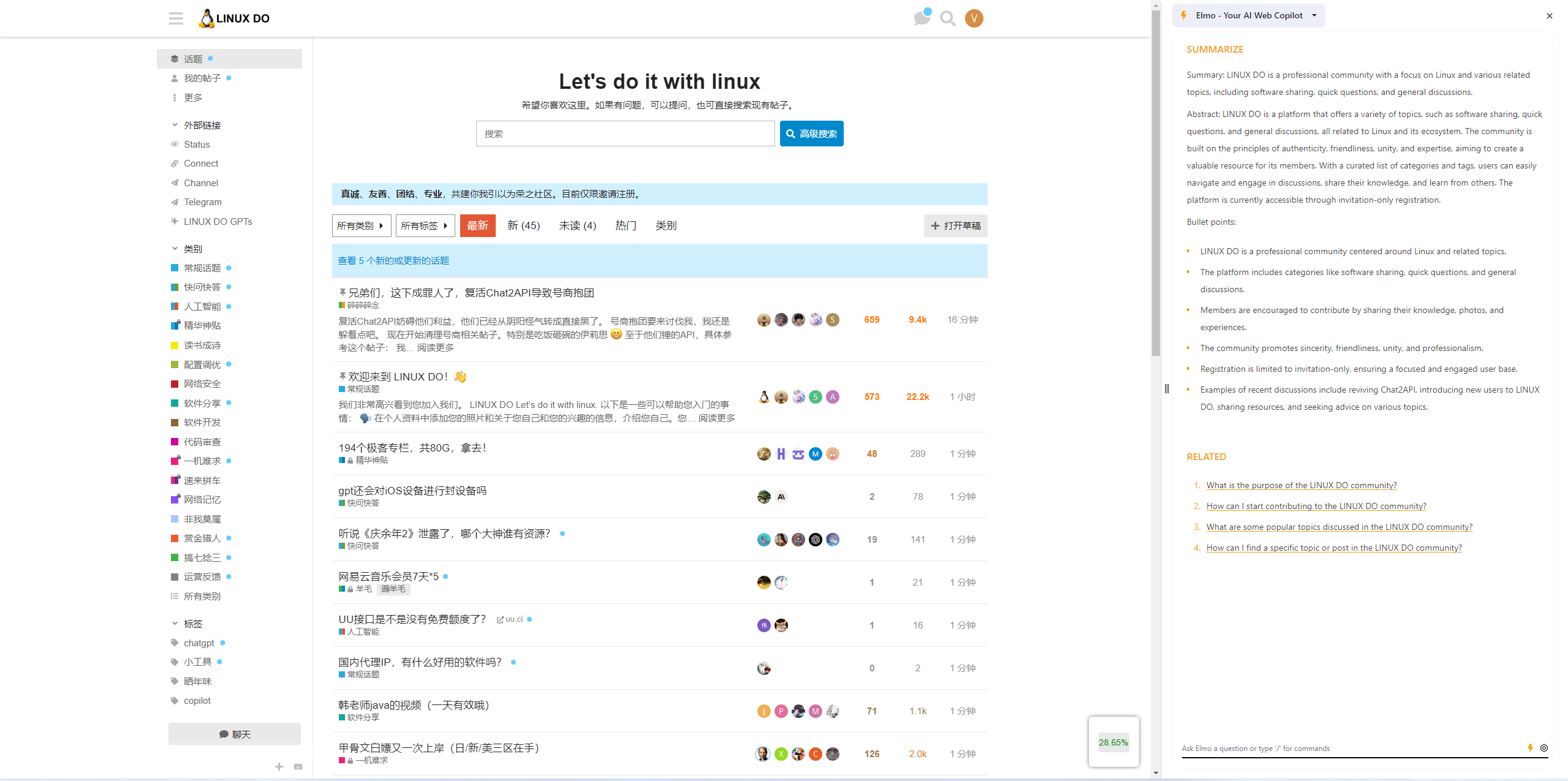This screenshot has height=781, width=1568.
Task: Select the 类别 tab in topic nav
Action: click(x=665, y=226)
